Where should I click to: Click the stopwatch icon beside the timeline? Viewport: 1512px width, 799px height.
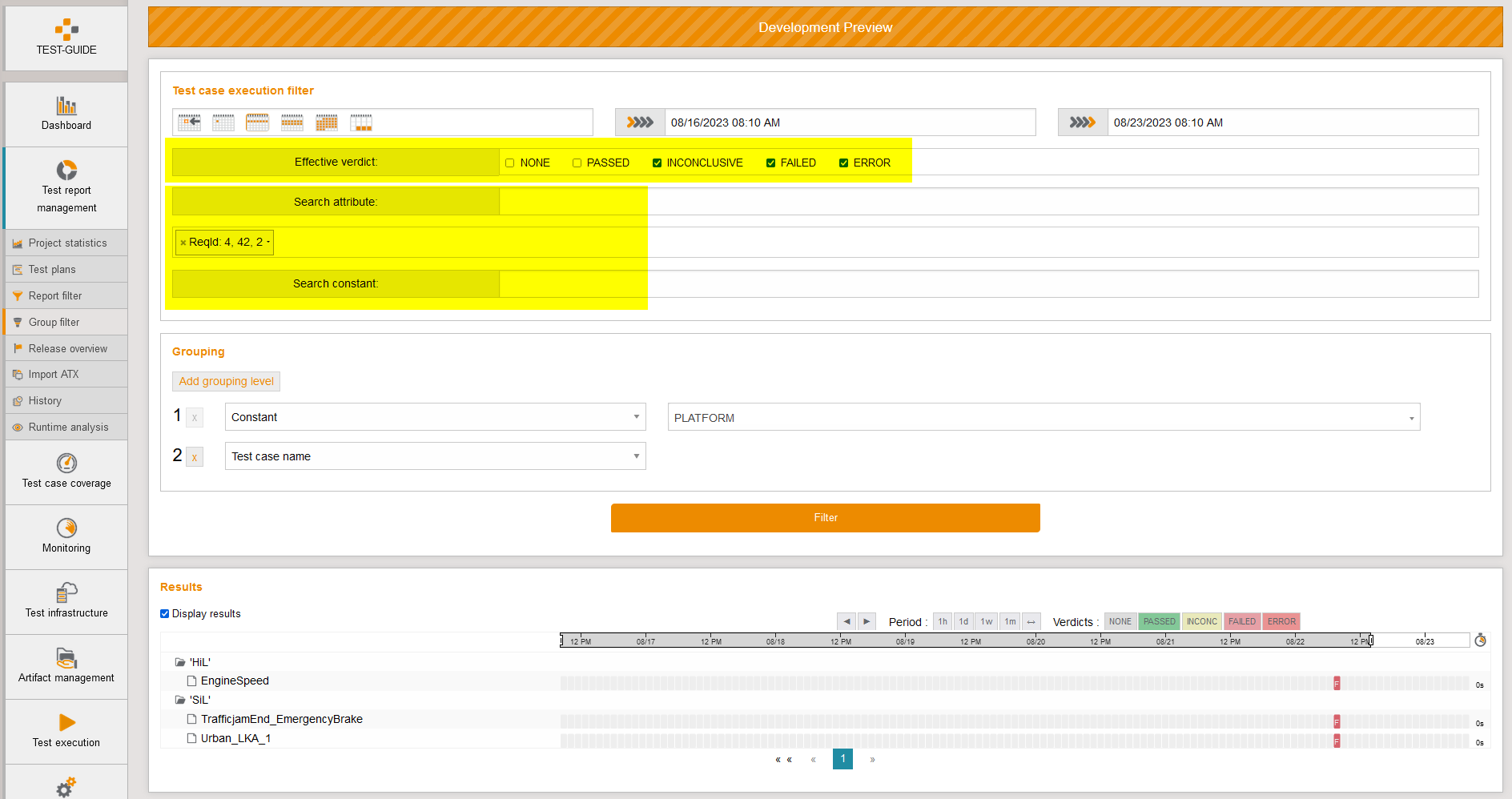click(x=1480, y=640)
